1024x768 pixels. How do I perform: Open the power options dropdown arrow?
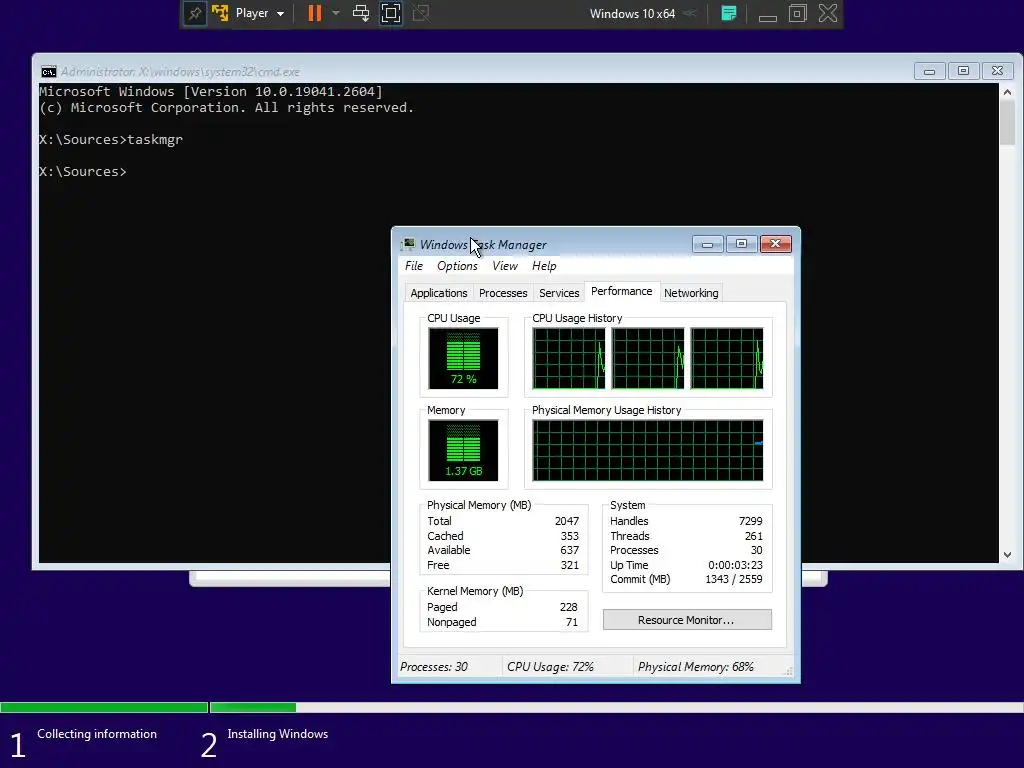336,13
